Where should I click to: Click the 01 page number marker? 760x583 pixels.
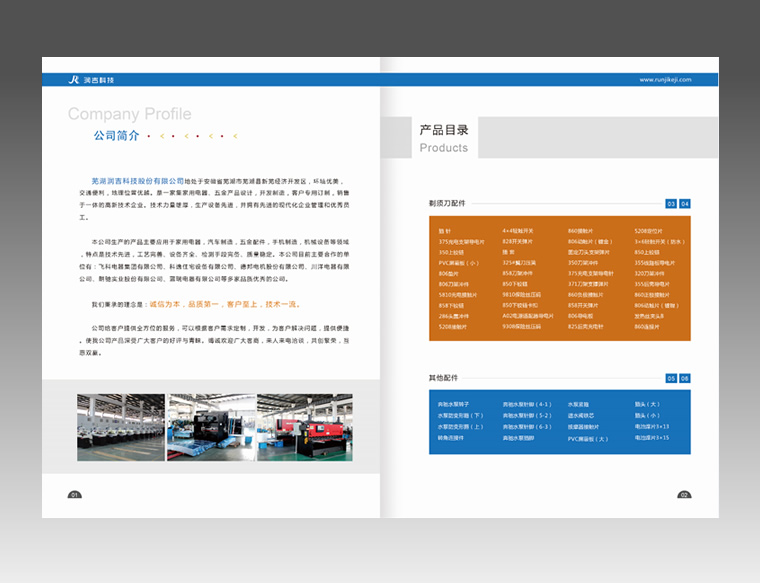coord(75,495)
